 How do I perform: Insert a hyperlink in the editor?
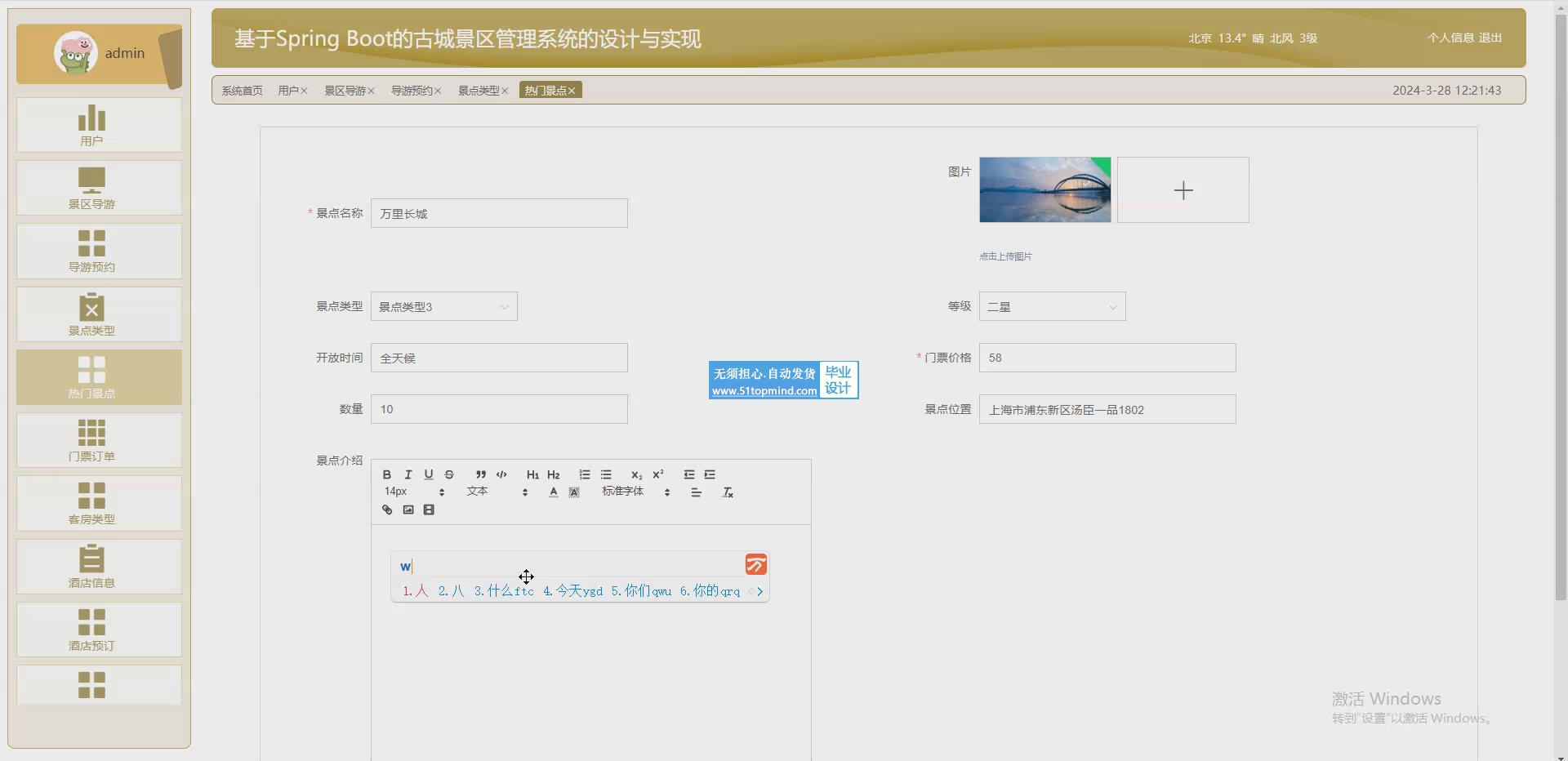pos(387,510)
